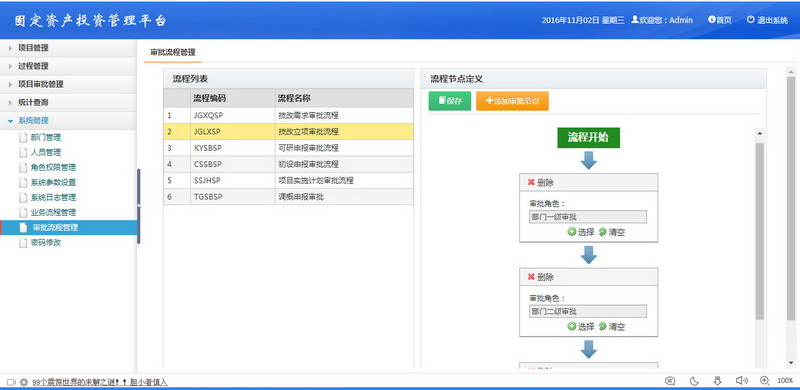Image resolution: width=800 pixels, height=390 pixels.
Task: Click the zoom magnifier icon beside 100%
Action: click(x=764, y=380)
